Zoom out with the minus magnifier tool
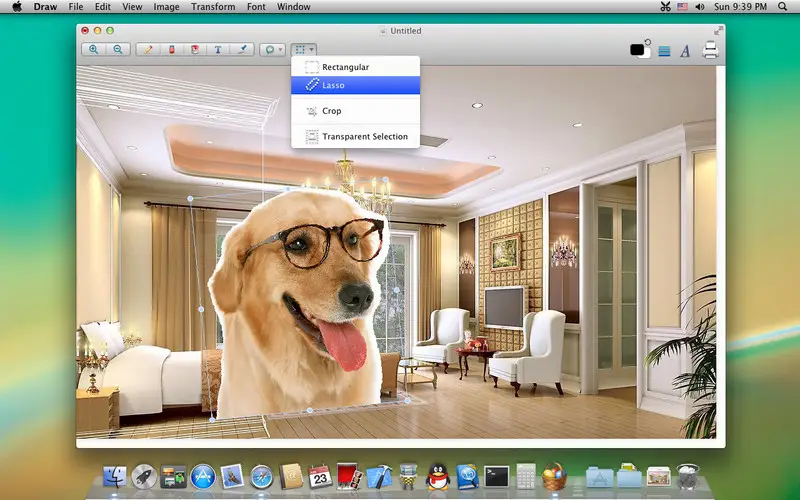Screen dimensions: 800x500 pyautogui.click(x=118, y=49)
